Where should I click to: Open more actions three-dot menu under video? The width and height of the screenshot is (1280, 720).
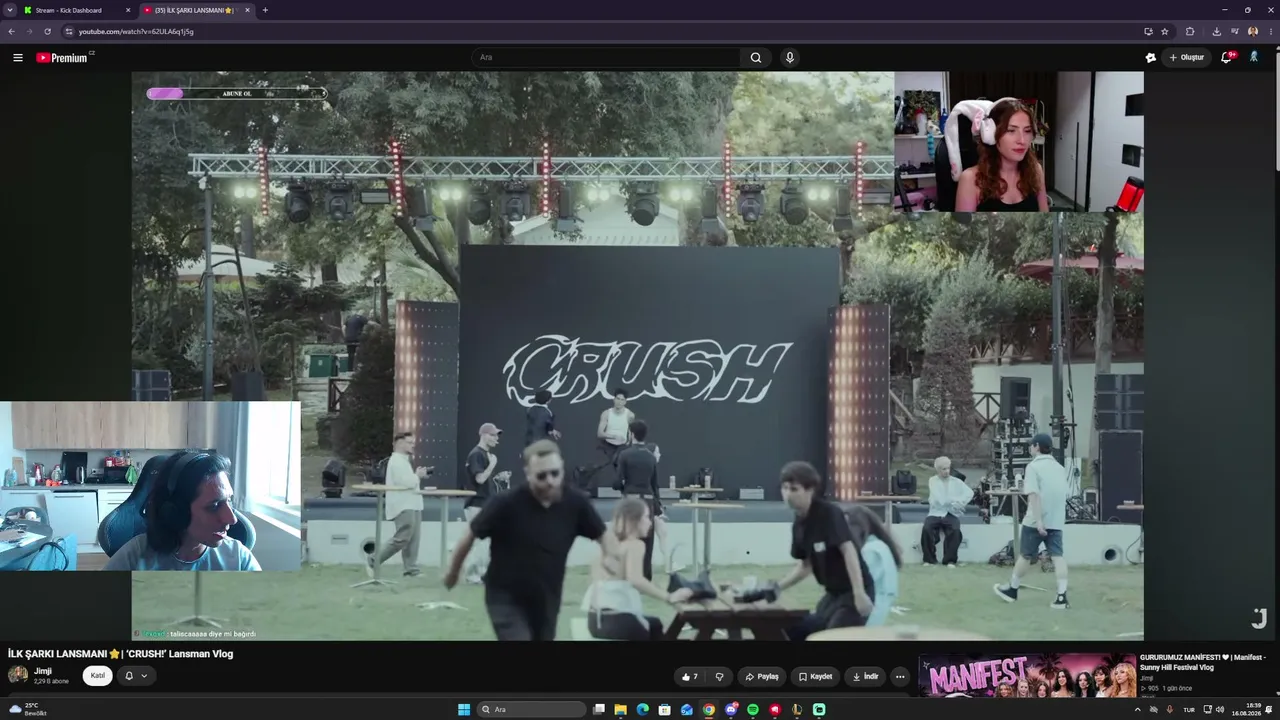point(900,677)
